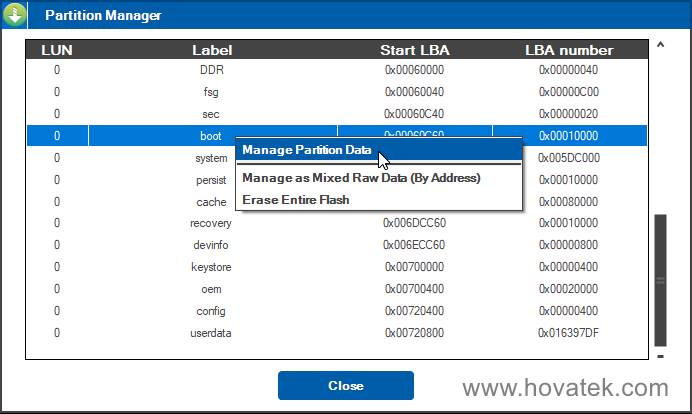The image size is (692, 414).
Task: Click Start LBA value 0x00720400
Action: tap(414, 311)
